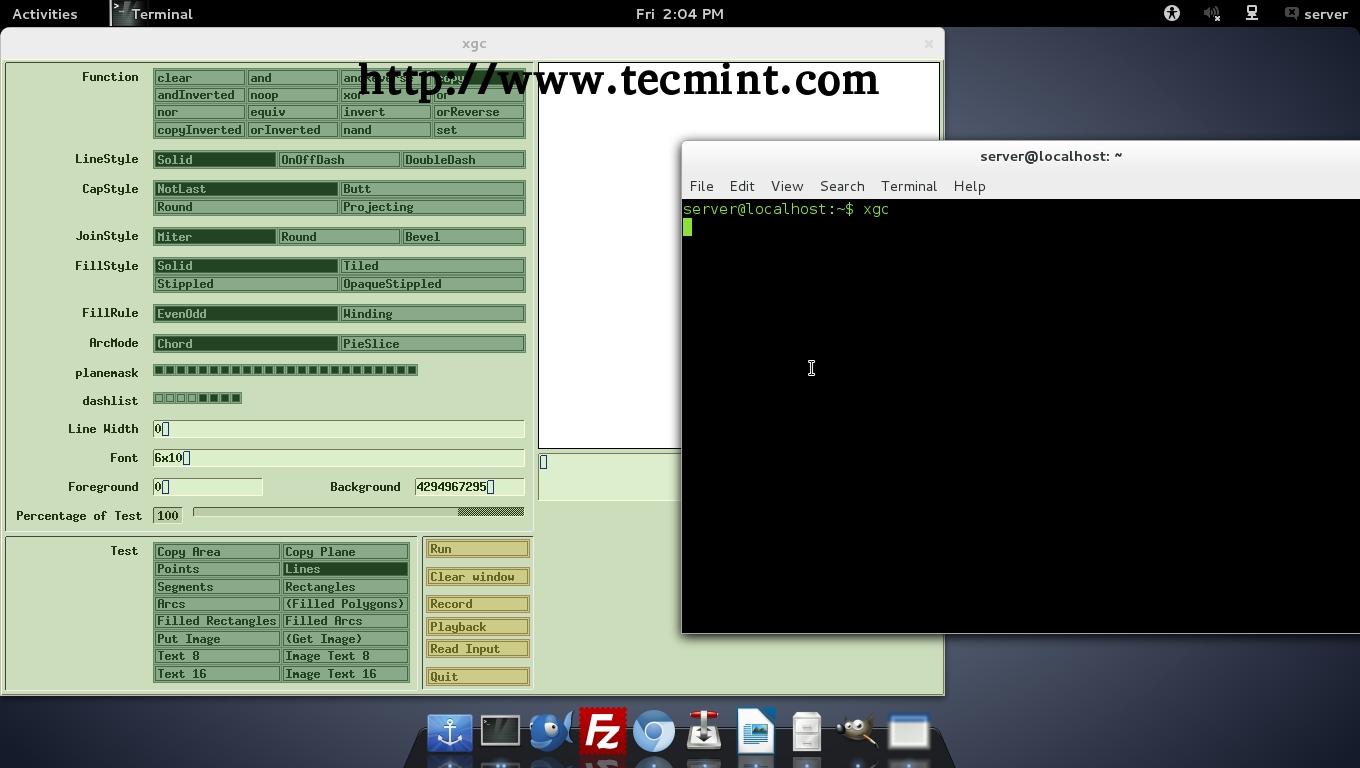Focus the Font input field
The height and width of the screenshot is (768, 1360).
tap(339, 458)
